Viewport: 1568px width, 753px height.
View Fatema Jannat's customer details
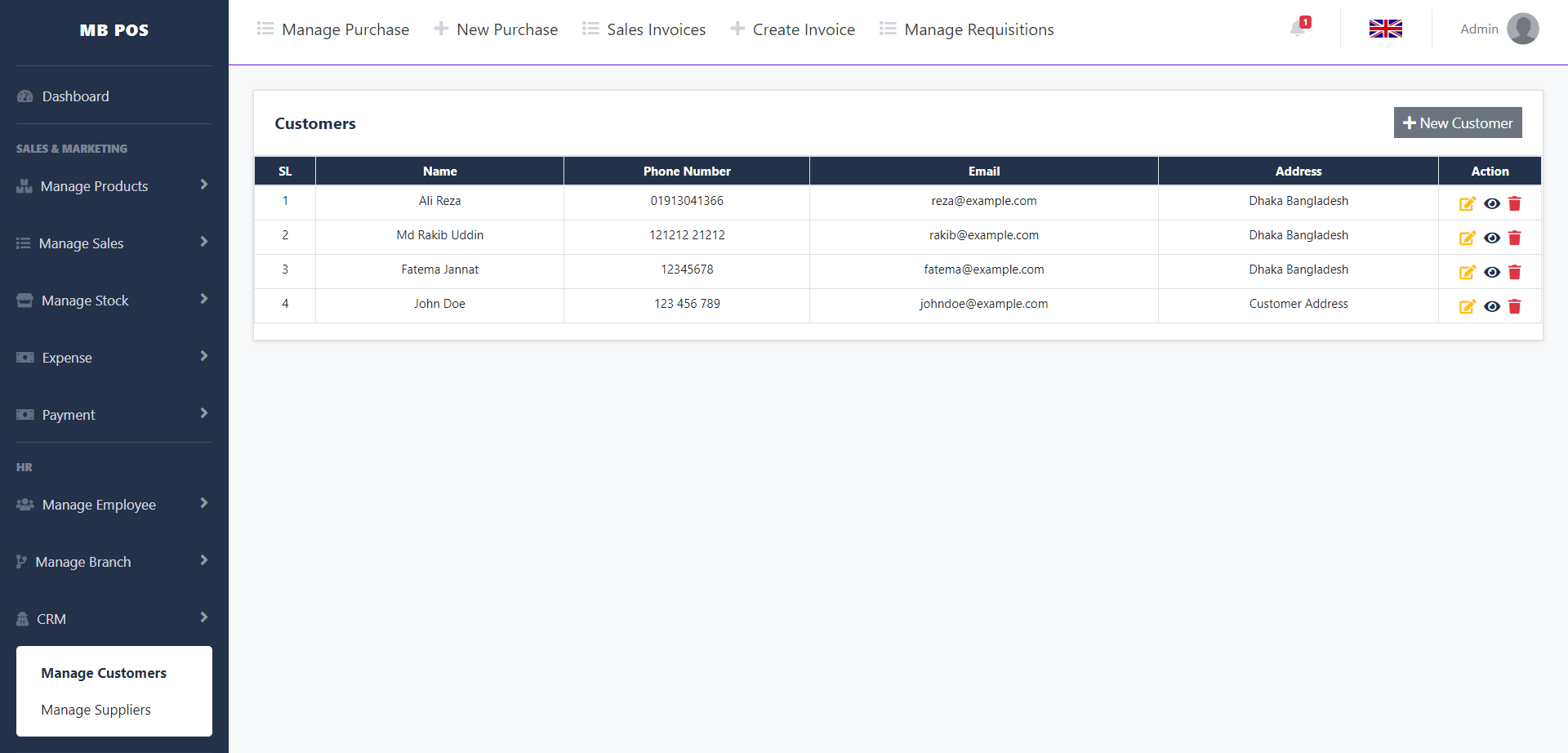(x=1491, y=272)
